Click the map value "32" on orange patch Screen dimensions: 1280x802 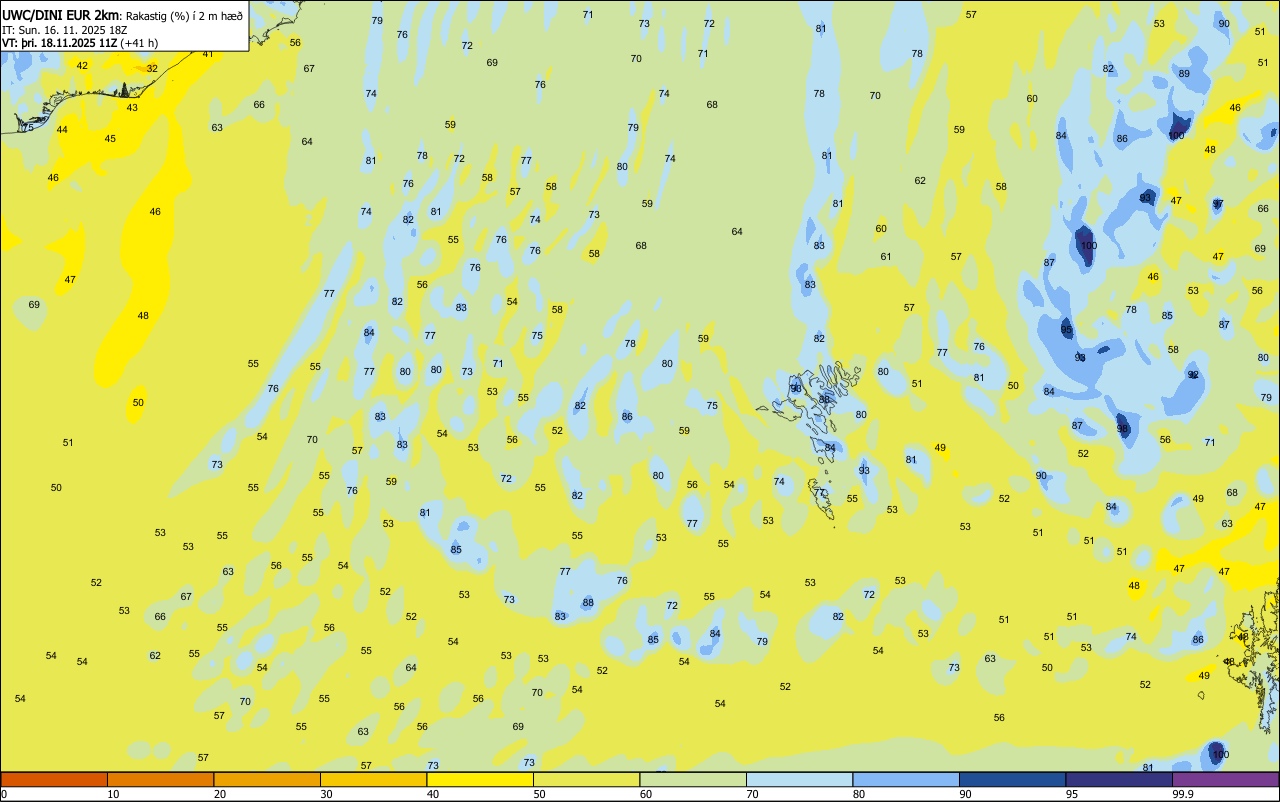coord(152,69)
